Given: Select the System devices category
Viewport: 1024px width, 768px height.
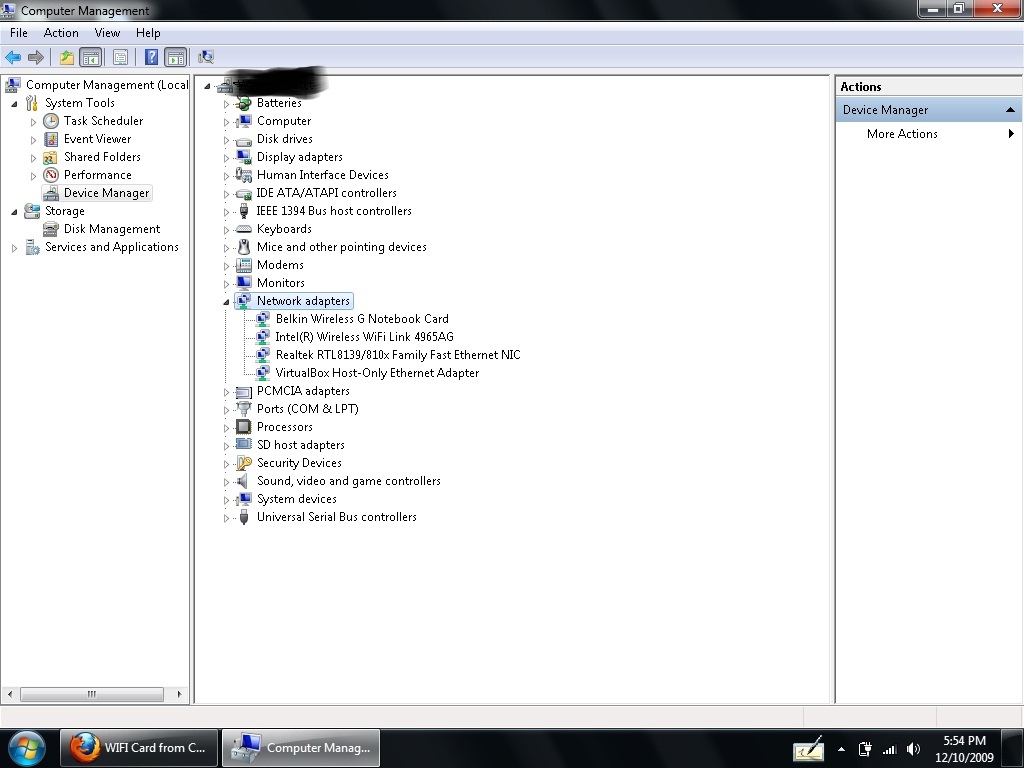Looking at the screenshot, I should pyautogui.click(x=296, y=499).
